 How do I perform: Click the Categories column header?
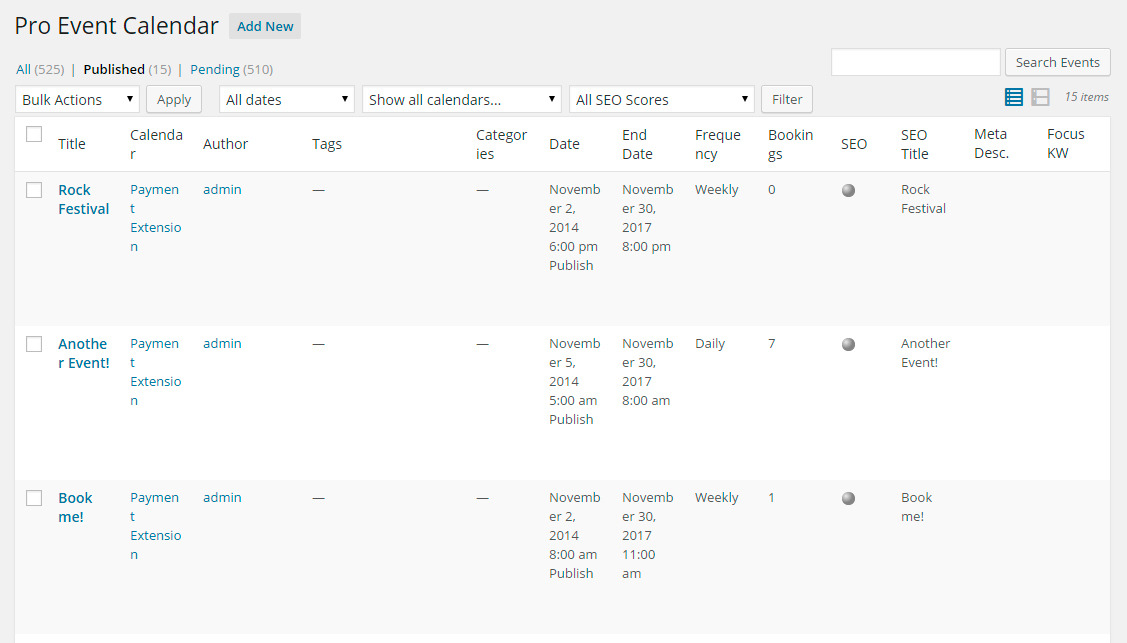click(501, 144)
